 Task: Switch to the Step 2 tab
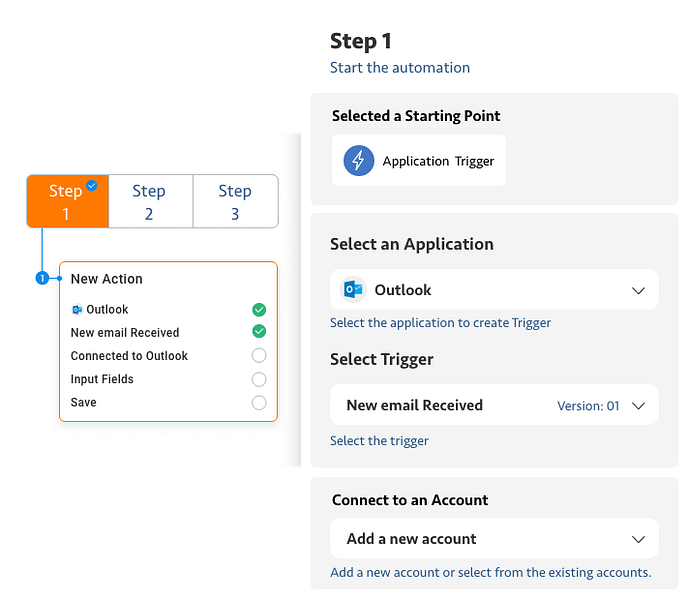(150, 201)
